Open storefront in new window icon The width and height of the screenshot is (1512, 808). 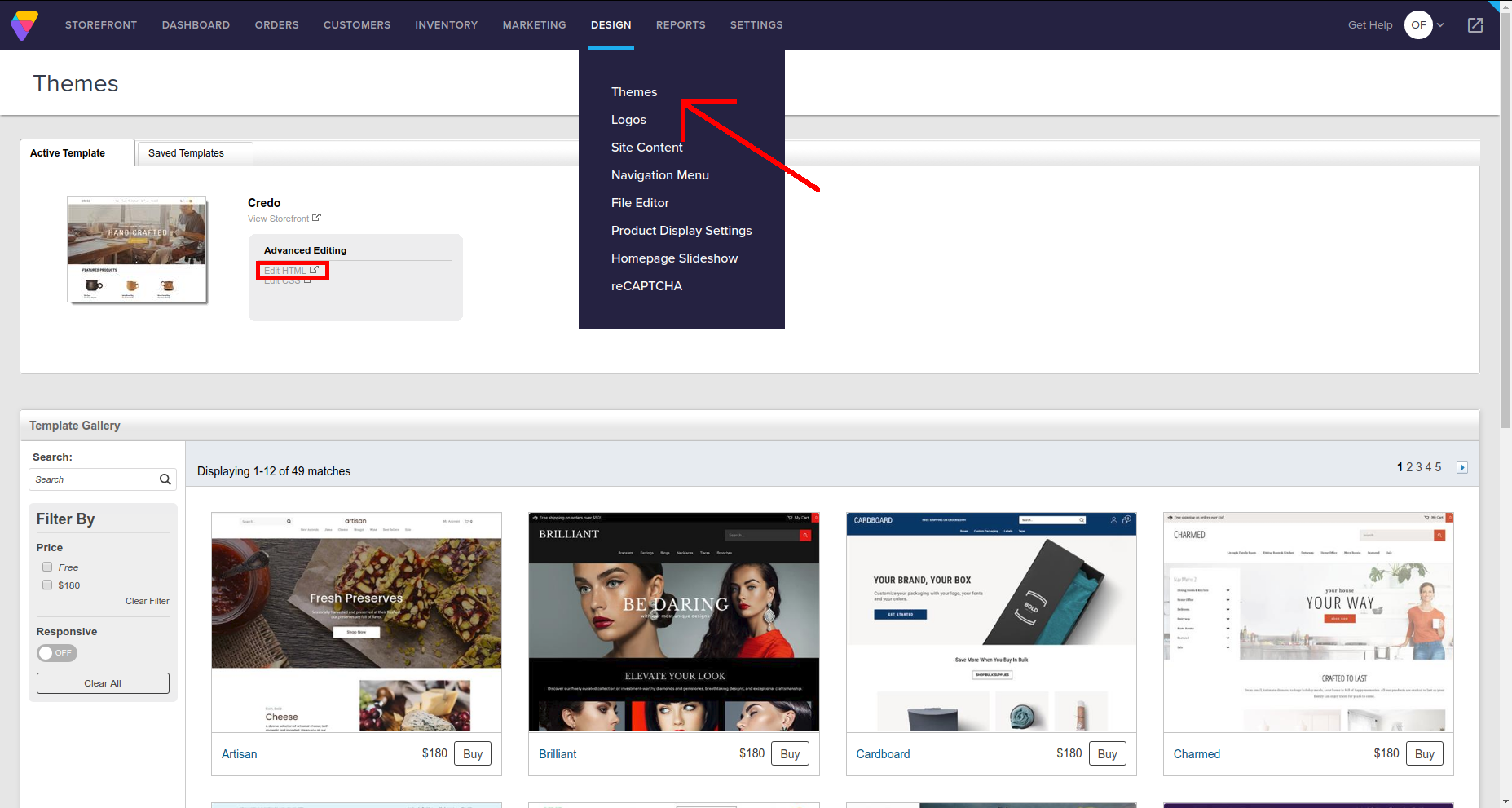point(1475,25)
